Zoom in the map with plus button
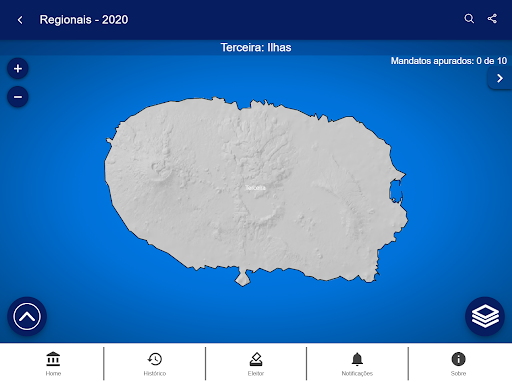This screenshot has width=512, height=384. tap(18, 69)
